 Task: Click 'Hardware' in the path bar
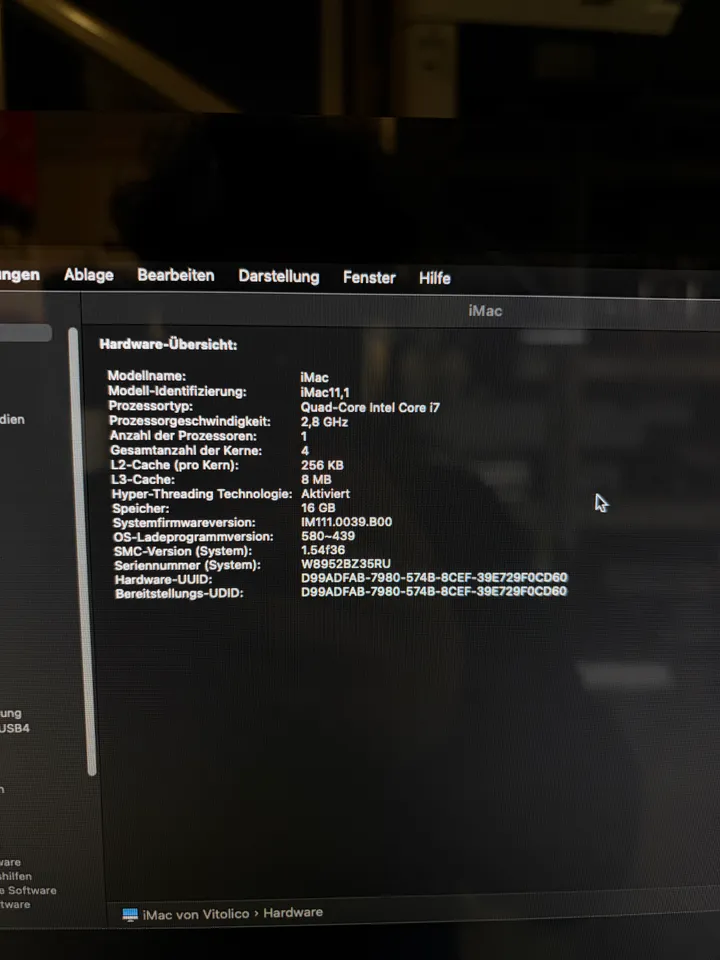293,912
